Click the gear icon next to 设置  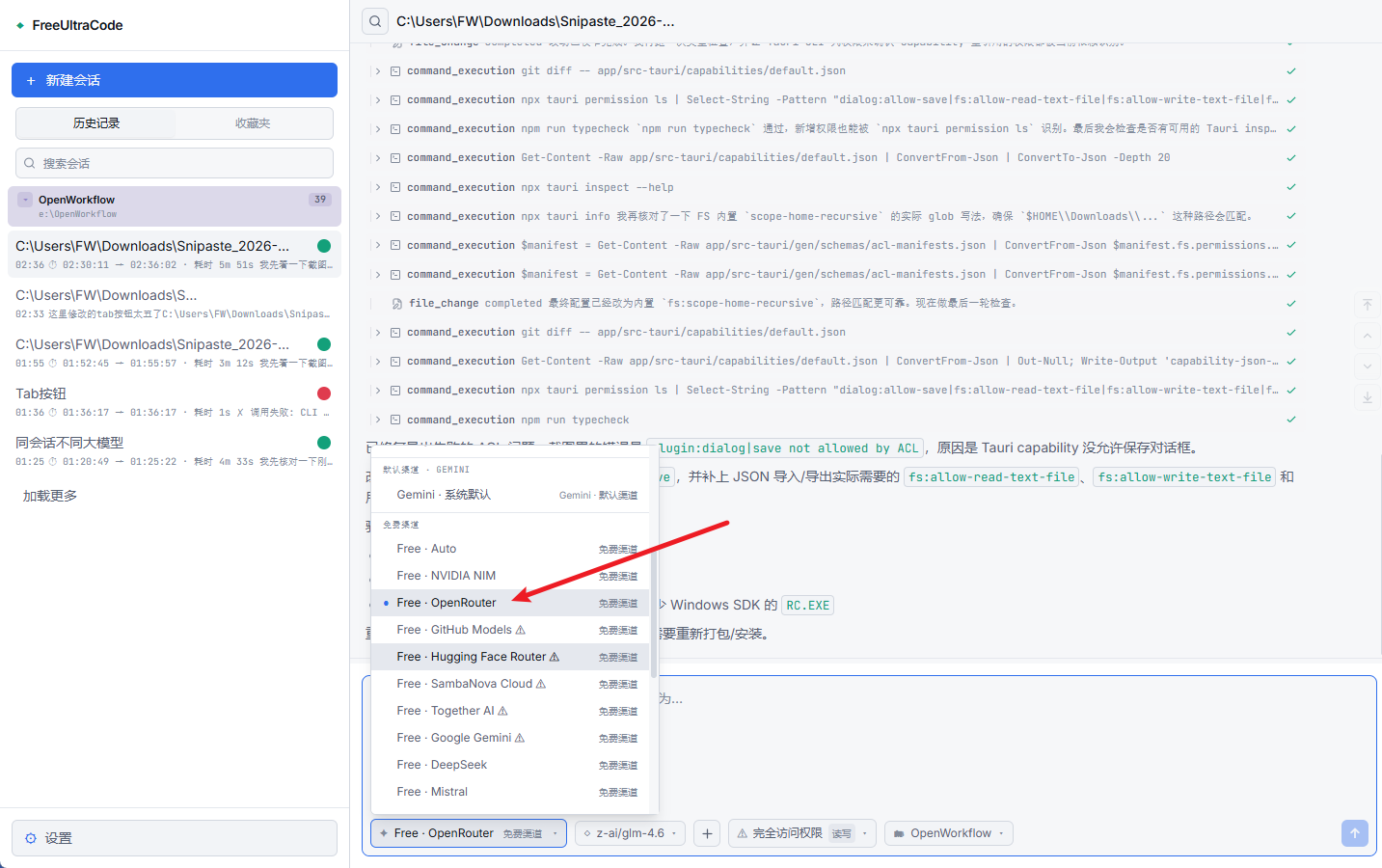tap(31, 838)
